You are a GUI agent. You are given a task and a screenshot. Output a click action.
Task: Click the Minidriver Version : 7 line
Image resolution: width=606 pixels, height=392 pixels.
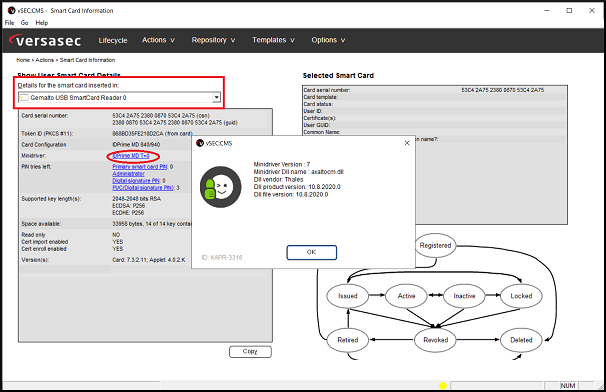pyautogui.click(x=282, y=164)
